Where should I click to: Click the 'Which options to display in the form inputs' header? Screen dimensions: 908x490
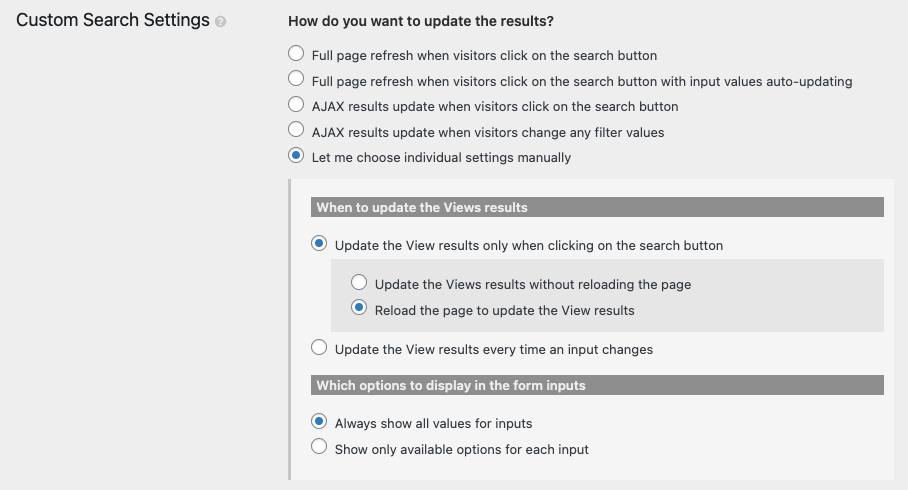coord(597,385)
